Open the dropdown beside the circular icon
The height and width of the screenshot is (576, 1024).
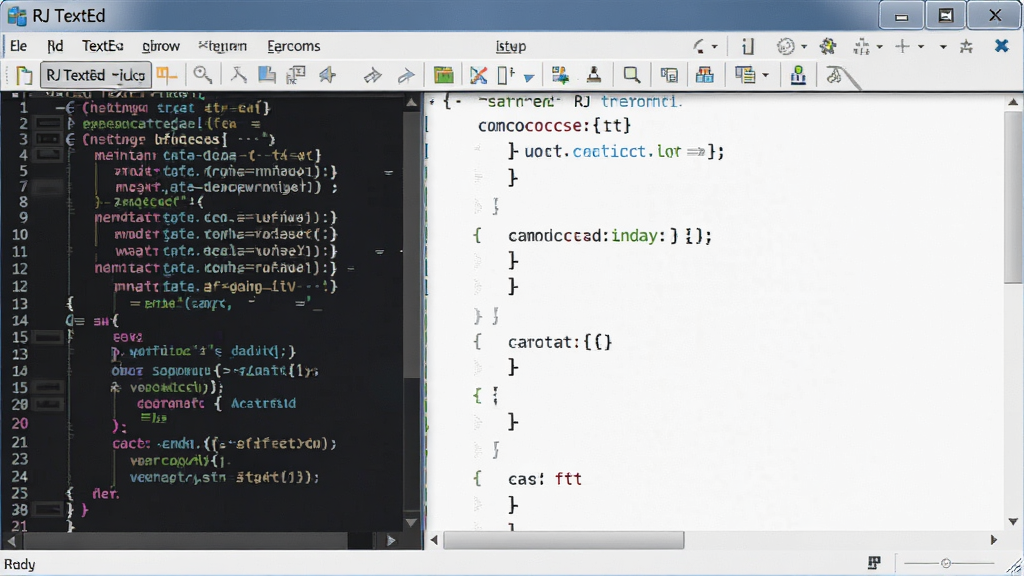804,47
